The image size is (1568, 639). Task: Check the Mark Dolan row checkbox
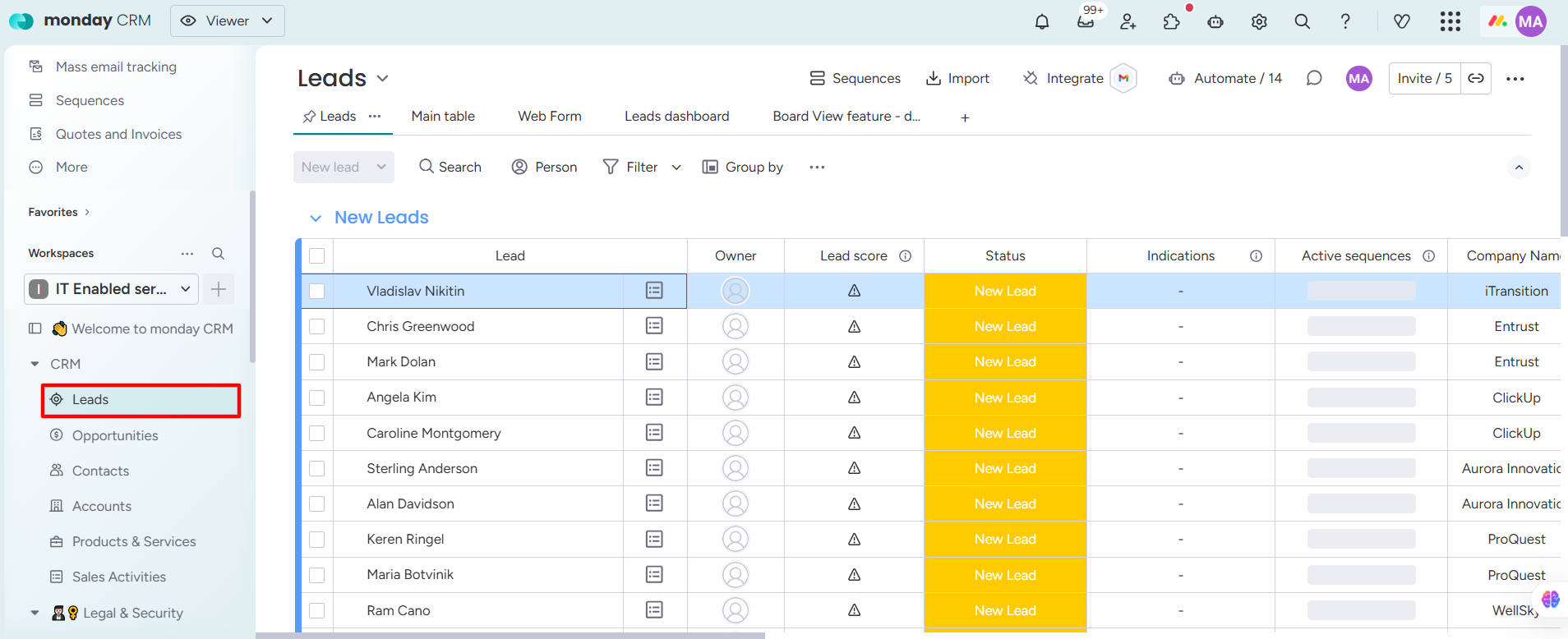pyautogui.click(x=317, y=362)
